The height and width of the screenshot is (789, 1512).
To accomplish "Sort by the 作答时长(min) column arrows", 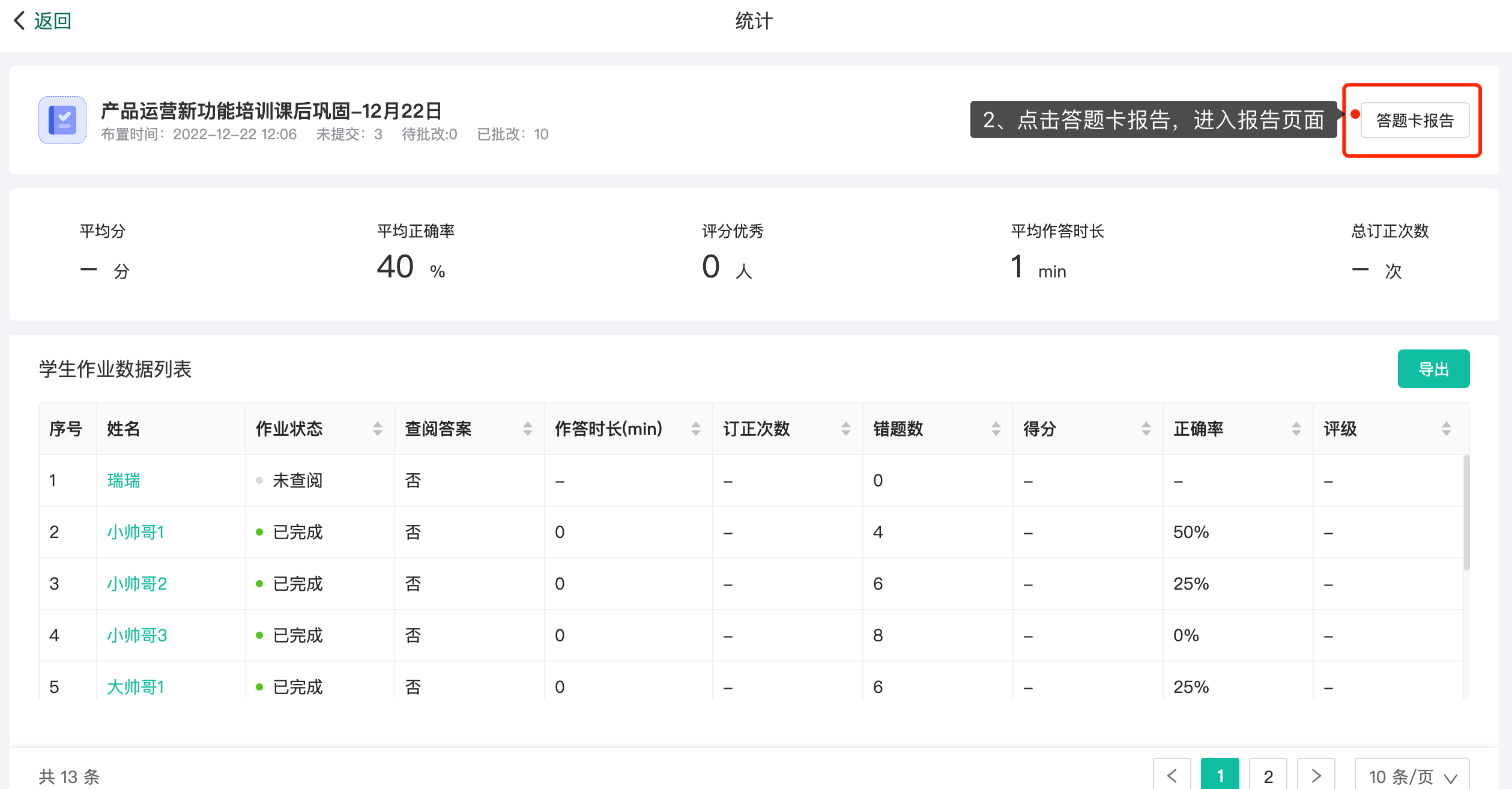I will click(696, 429).
